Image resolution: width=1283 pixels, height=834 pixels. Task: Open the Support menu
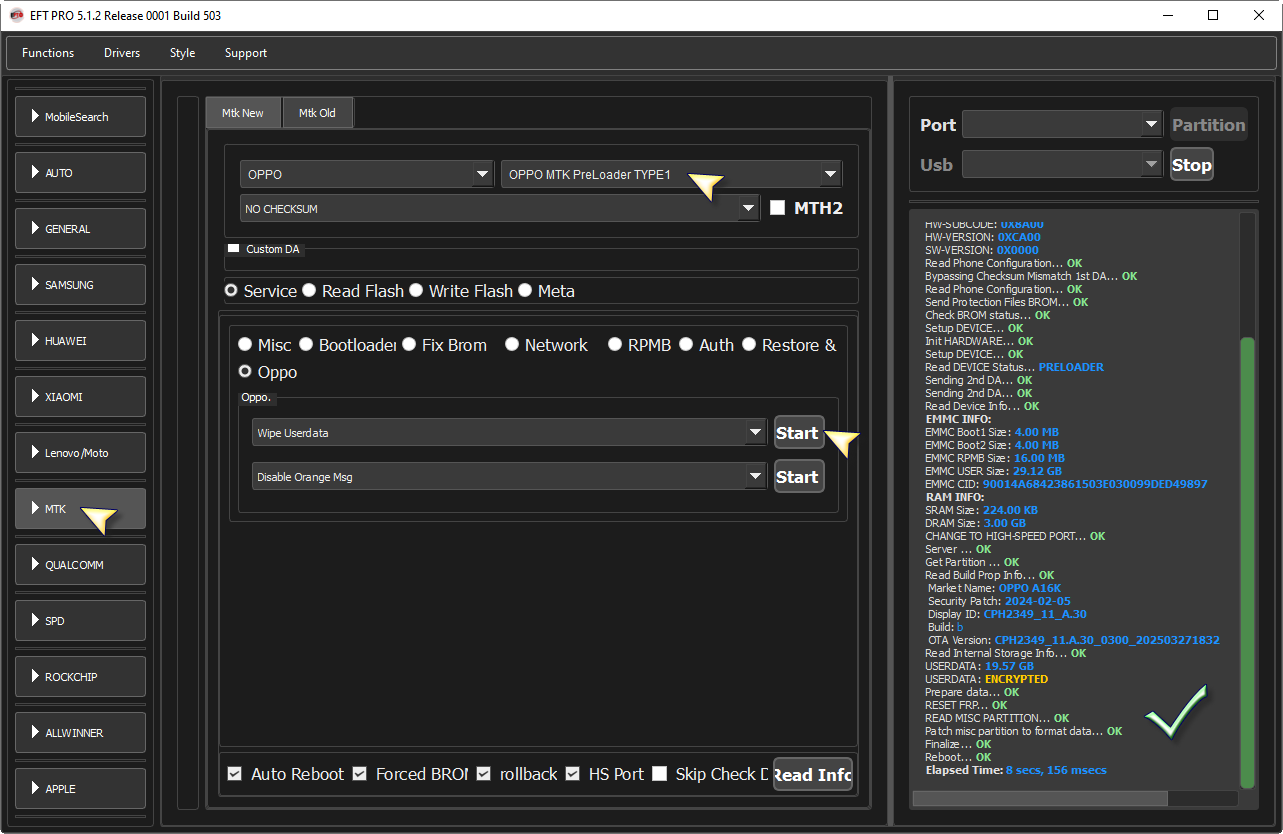[246, 53]
